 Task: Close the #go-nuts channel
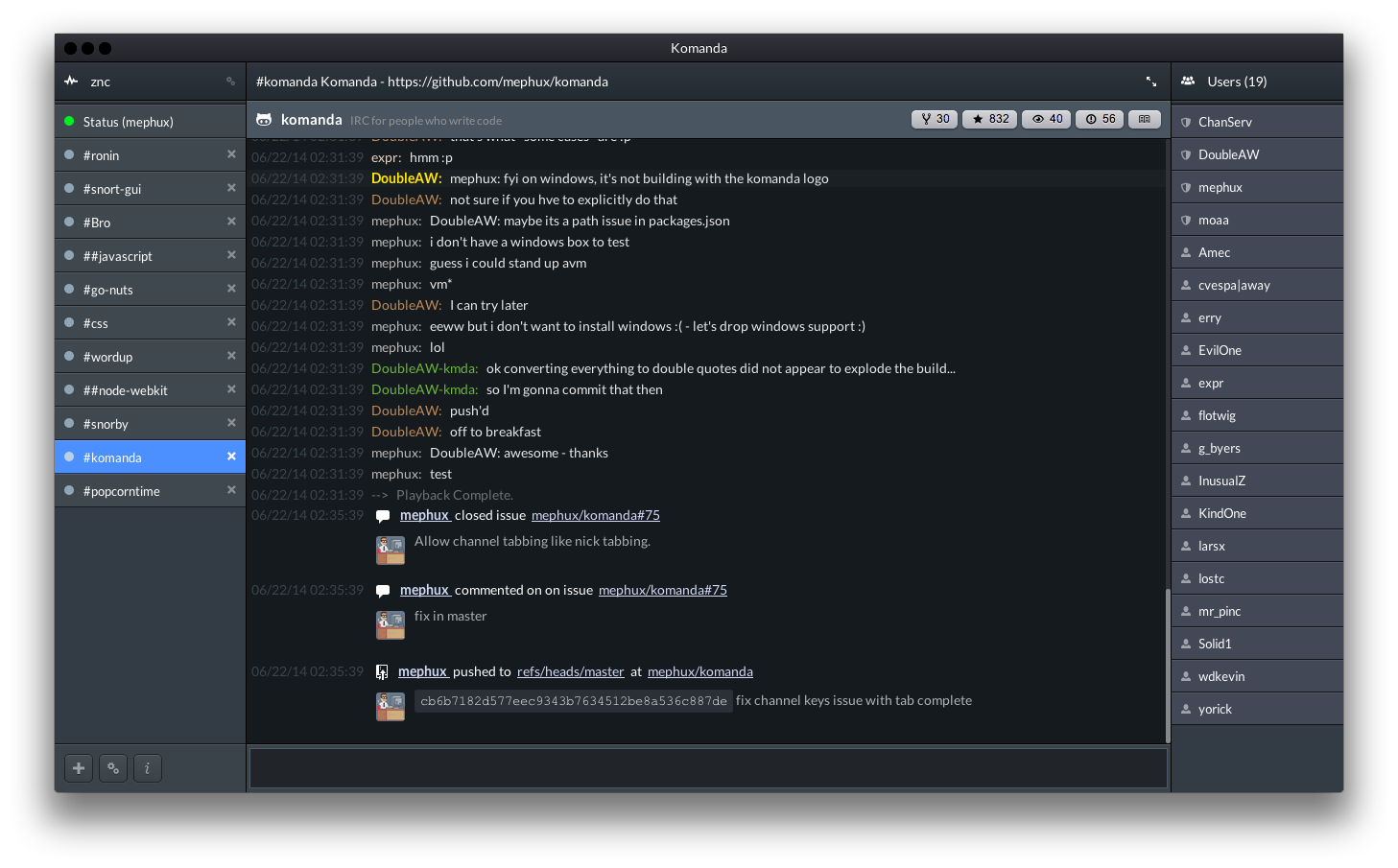(x=231, y=289)
